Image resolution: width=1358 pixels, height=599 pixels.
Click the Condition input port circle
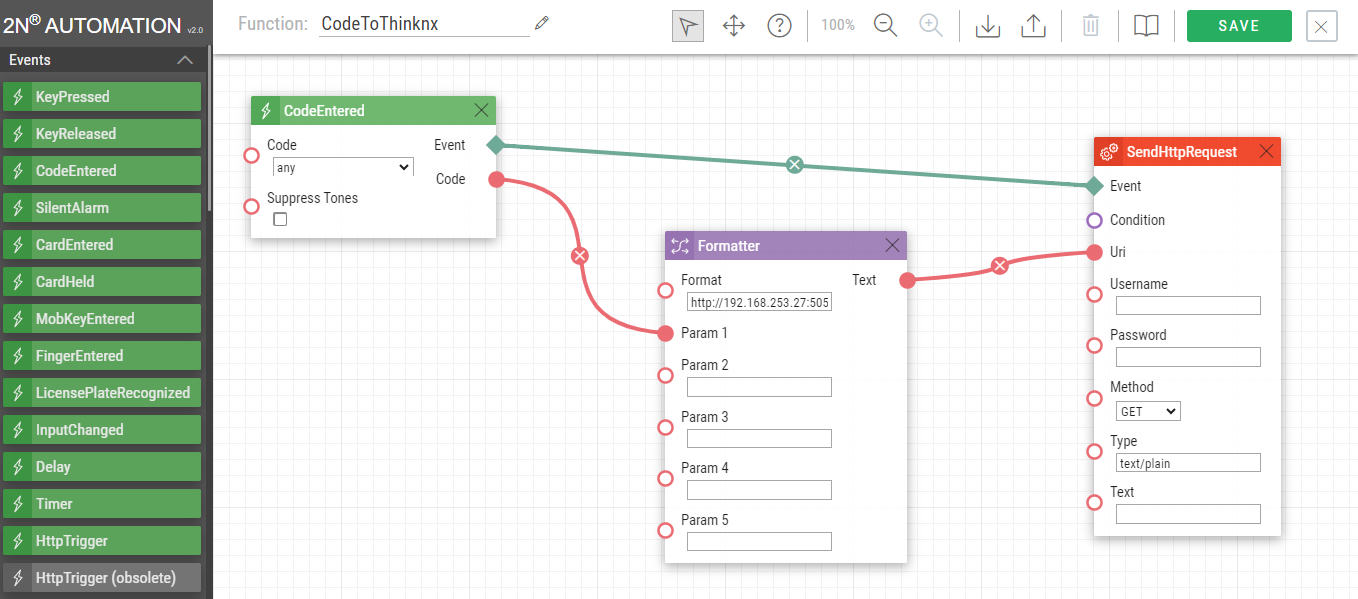pos(1094,220)
